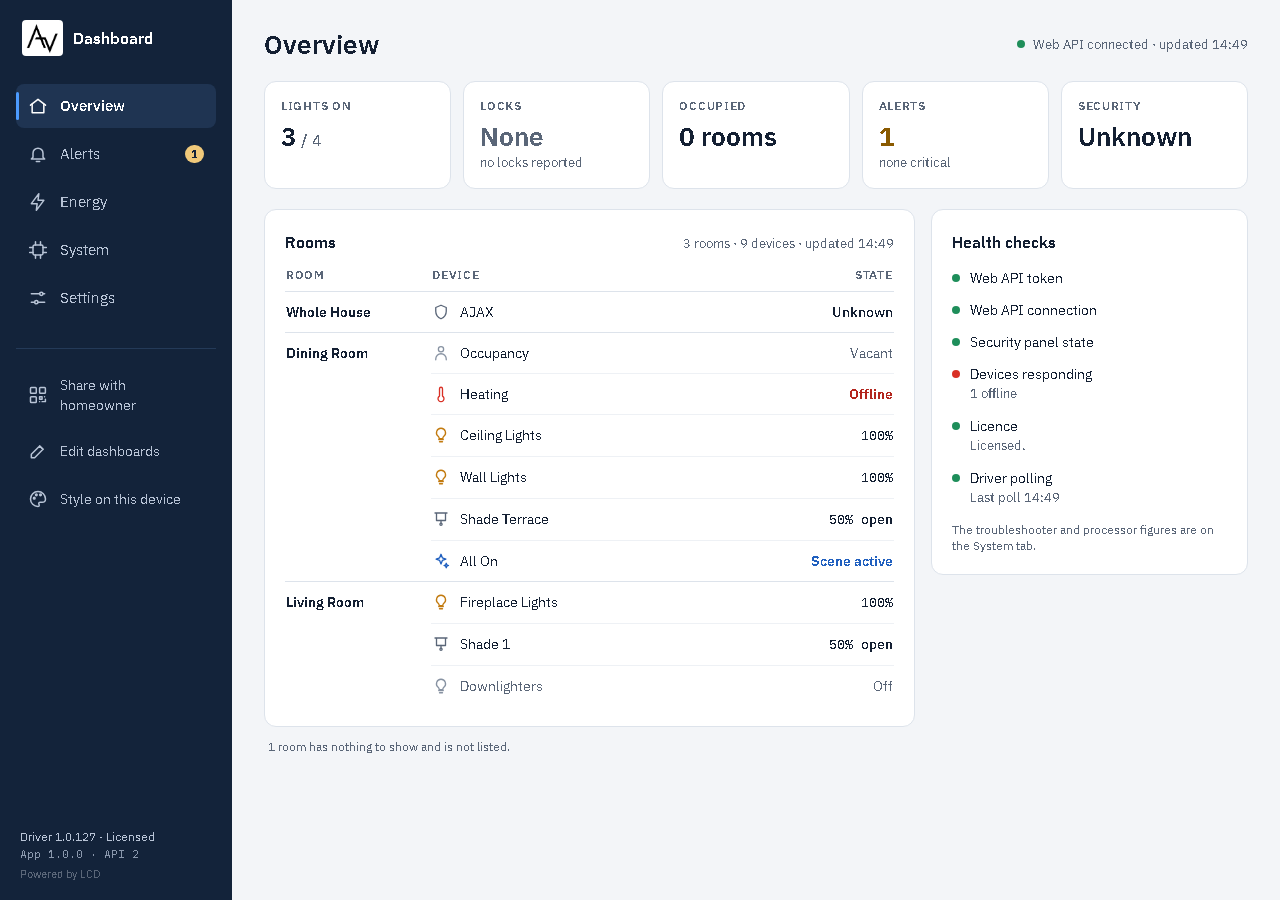Screen dimensions: 1280x900
Task: Click the Ceiling Lights bulb icon
Action: (441, 435)
